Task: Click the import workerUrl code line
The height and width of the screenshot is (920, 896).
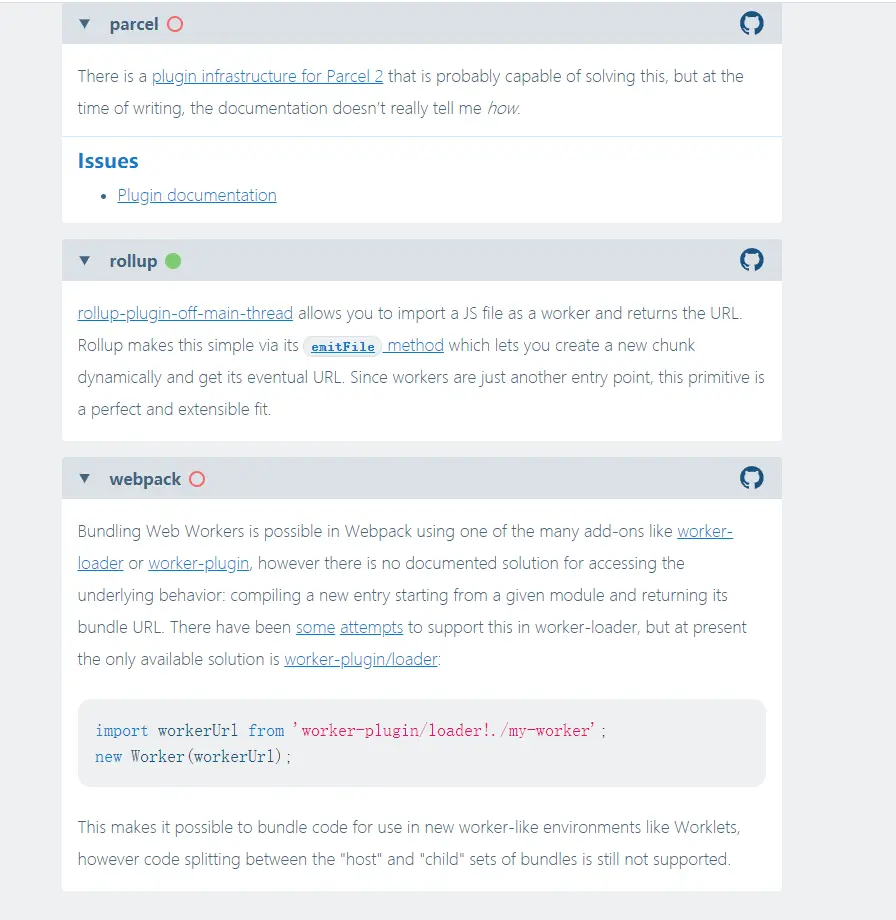Action: 350,730
